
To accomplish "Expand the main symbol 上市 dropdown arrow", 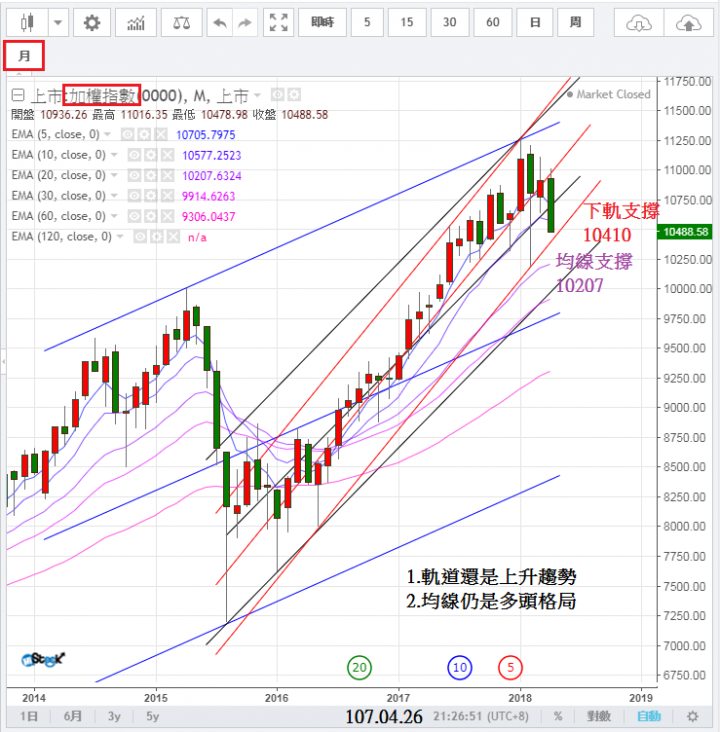I will pyautogui.click(x=257, y=95).
